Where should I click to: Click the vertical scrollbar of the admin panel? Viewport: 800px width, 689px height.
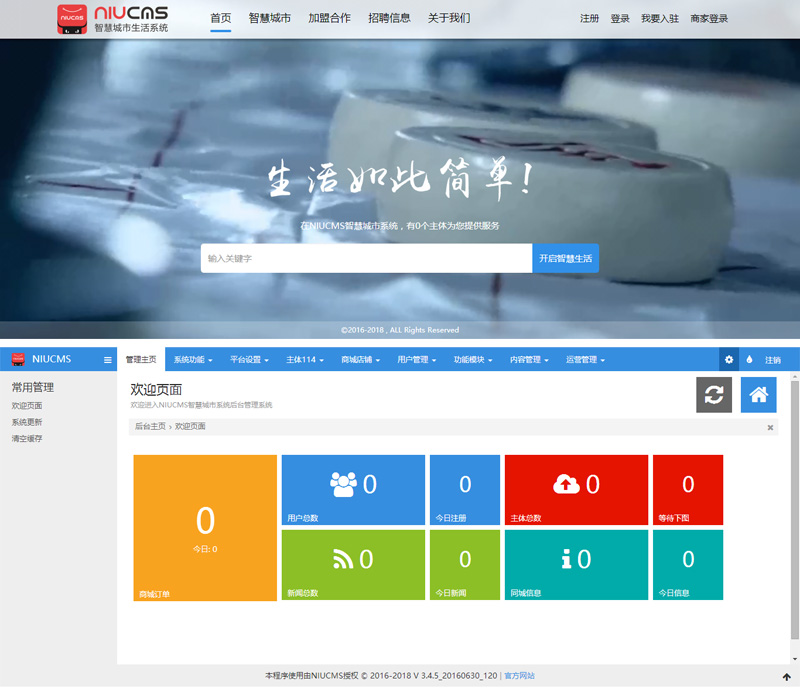794,517
